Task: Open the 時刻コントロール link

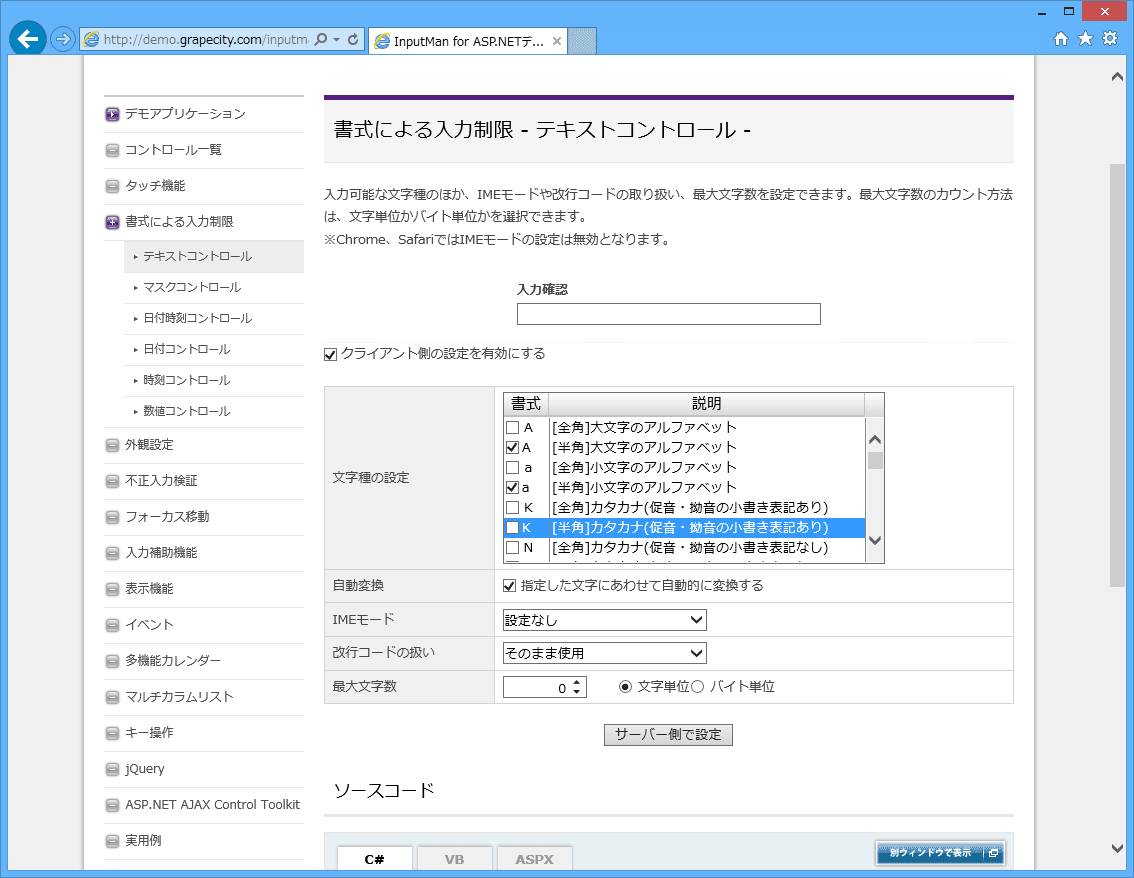Action: click(x=187, y=380)
